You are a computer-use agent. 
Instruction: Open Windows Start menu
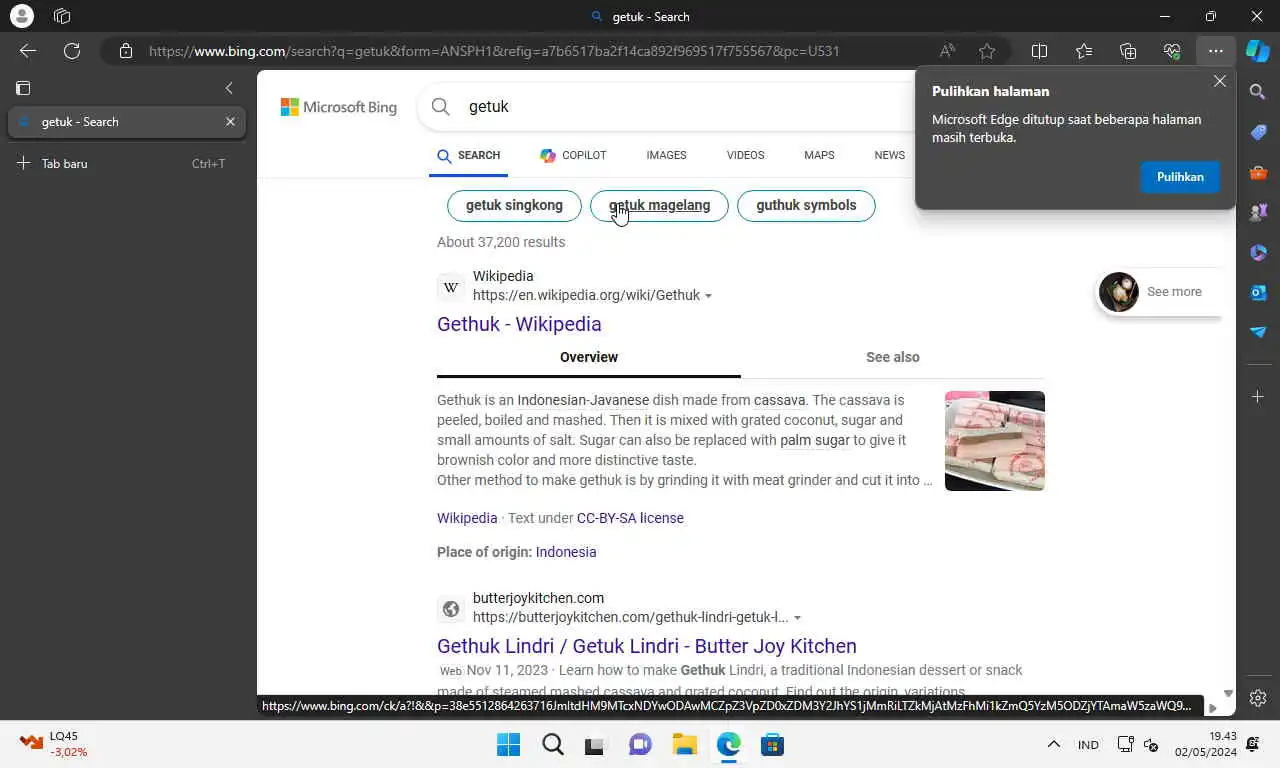tap(508, 745)
